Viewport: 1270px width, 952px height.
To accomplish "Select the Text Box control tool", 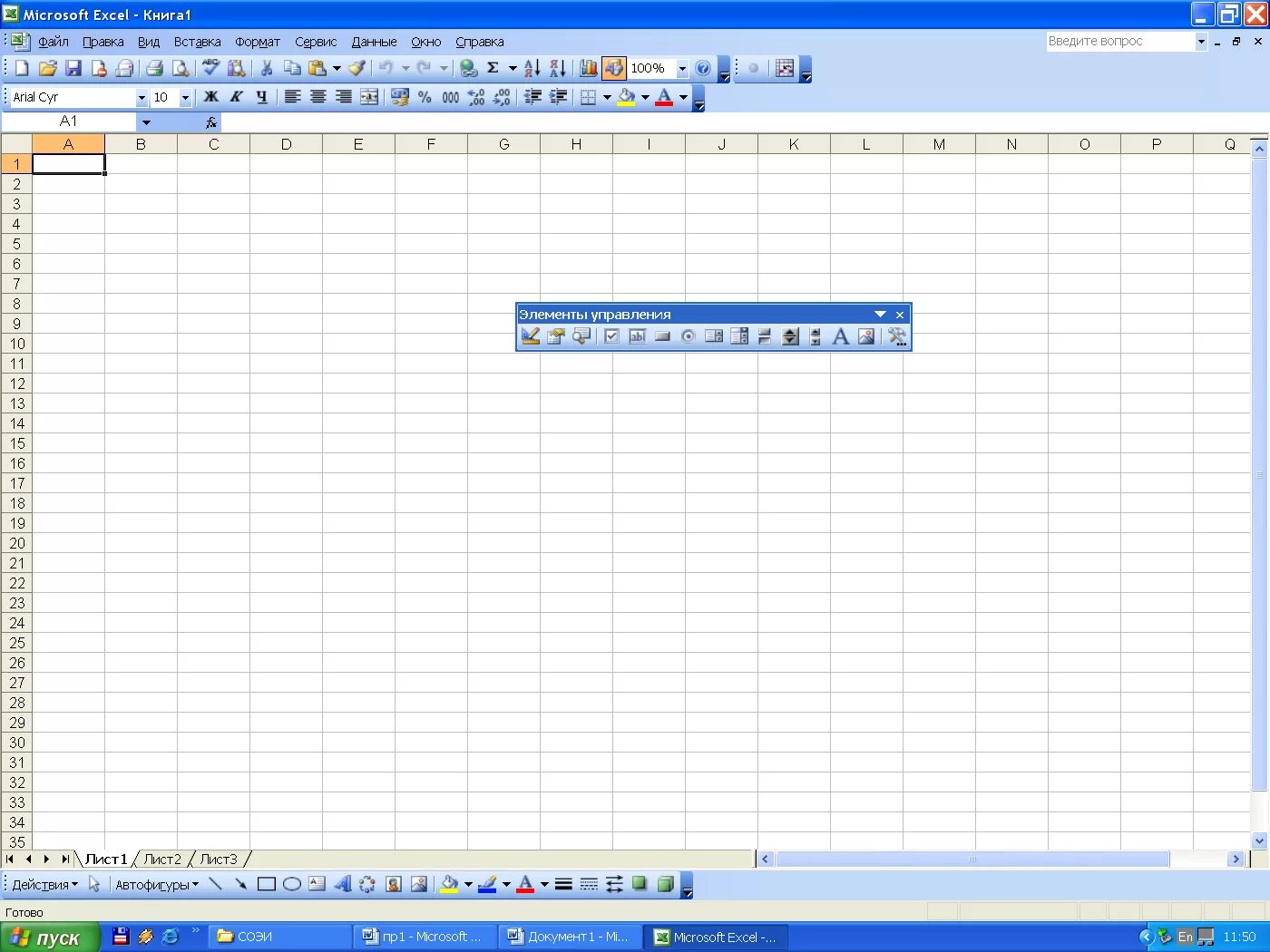I will (x=638, y=336).
